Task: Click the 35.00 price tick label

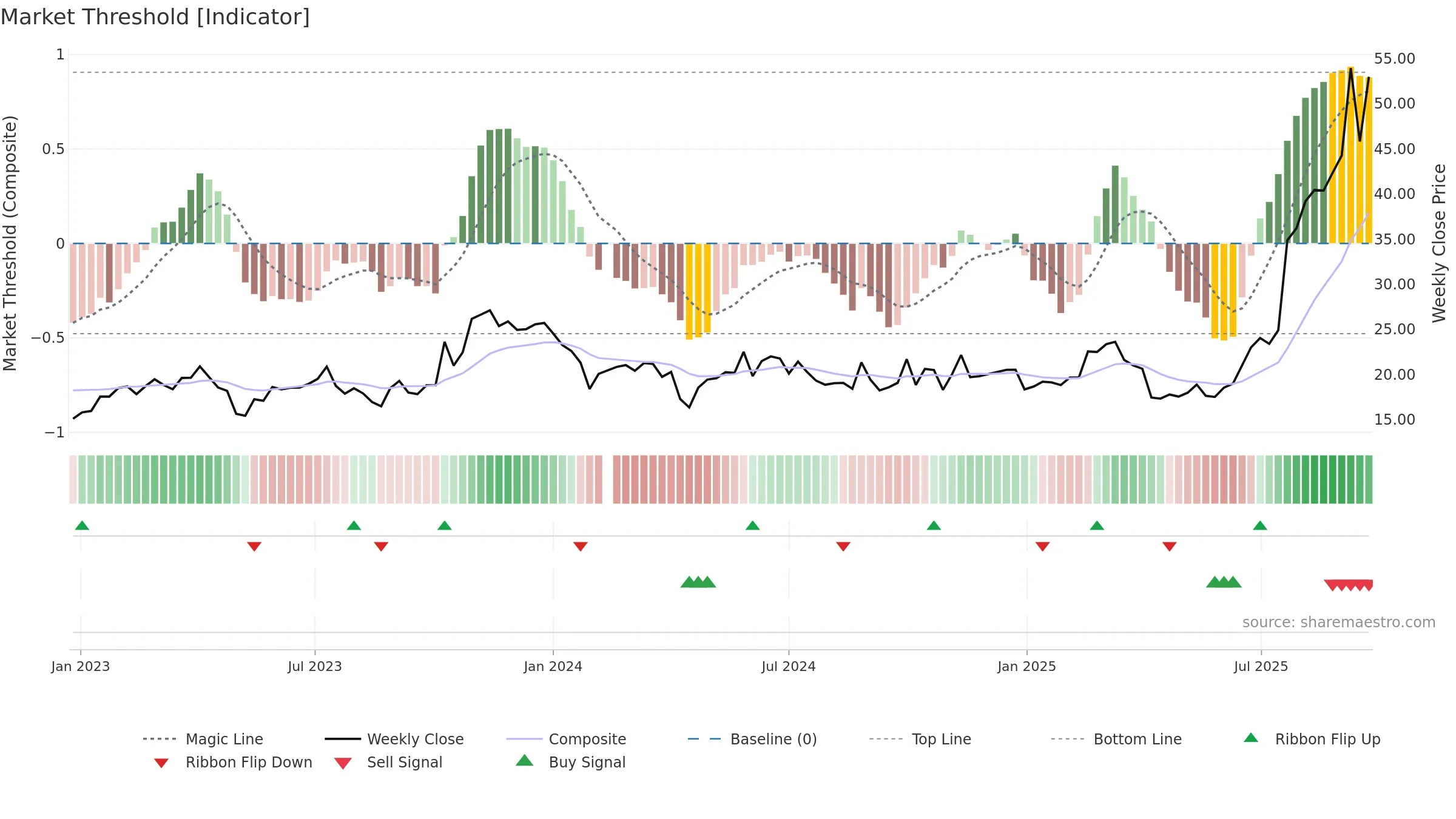Action: (x=1395, y=240)
